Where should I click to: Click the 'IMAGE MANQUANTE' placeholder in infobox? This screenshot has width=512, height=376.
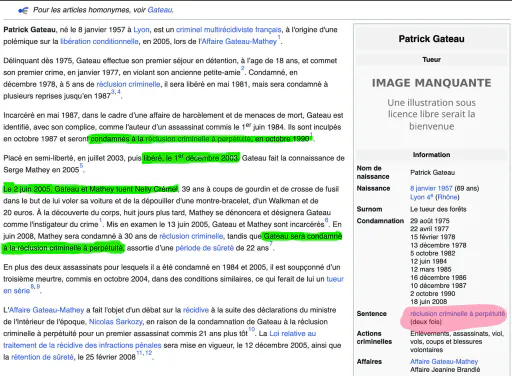[432, 104]
